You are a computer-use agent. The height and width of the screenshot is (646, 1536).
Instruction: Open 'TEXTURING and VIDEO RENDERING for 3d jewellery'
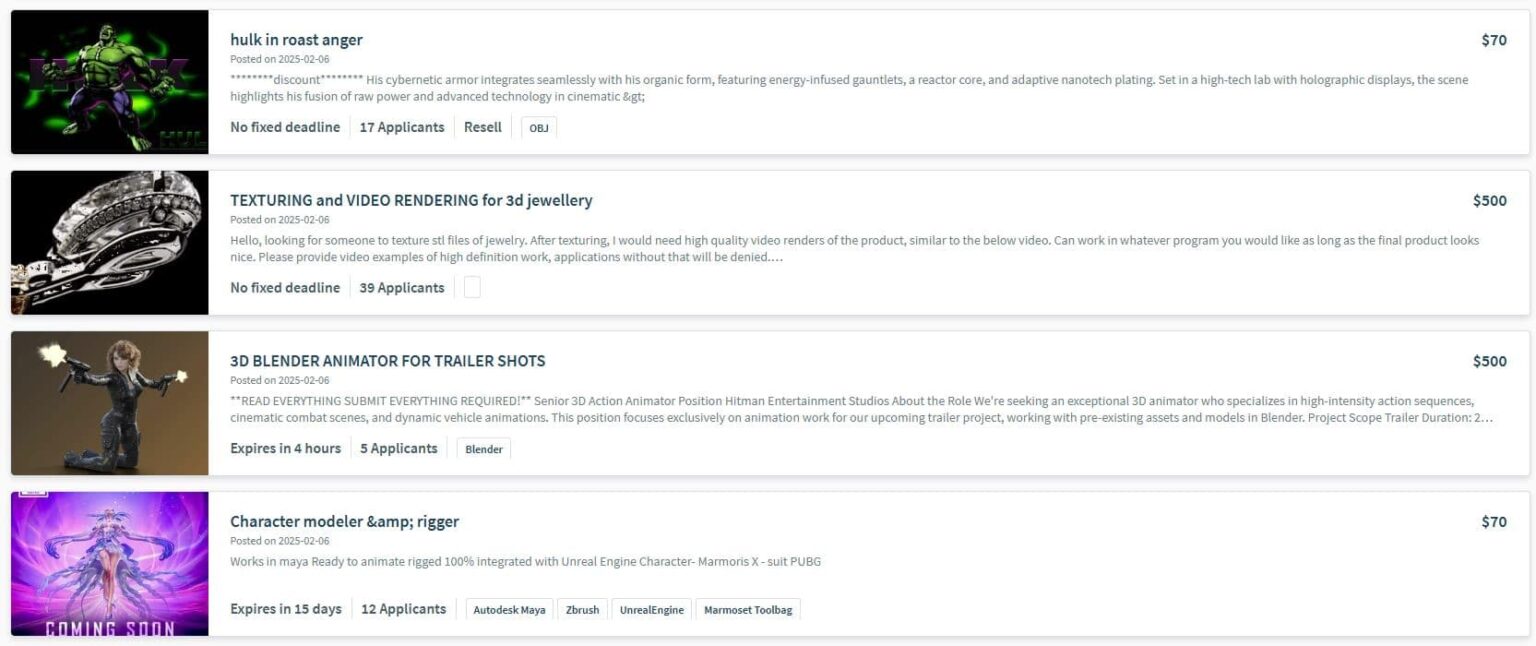[x=411, y=200]
